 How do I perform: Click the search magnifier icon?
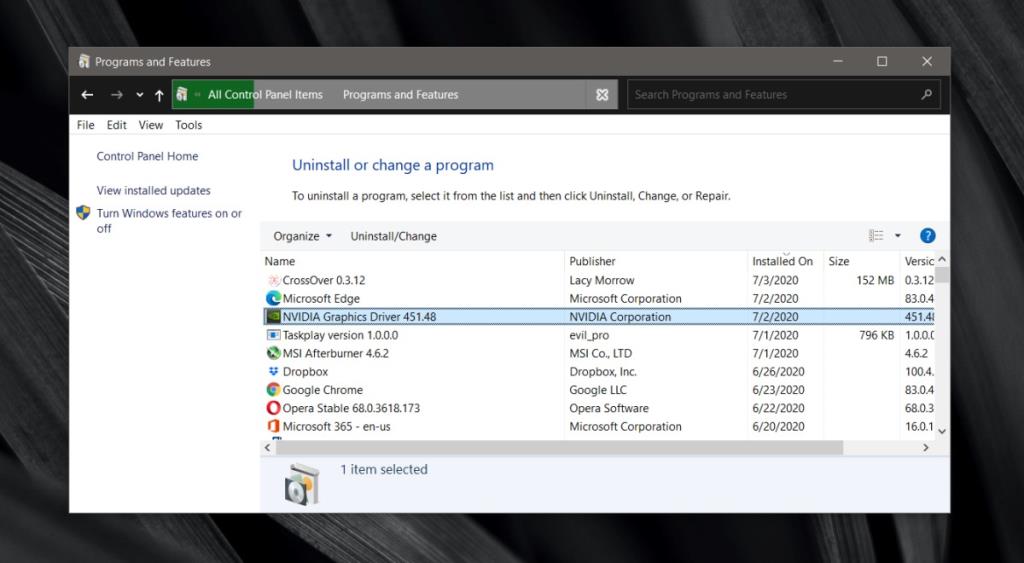coord(926,95)
